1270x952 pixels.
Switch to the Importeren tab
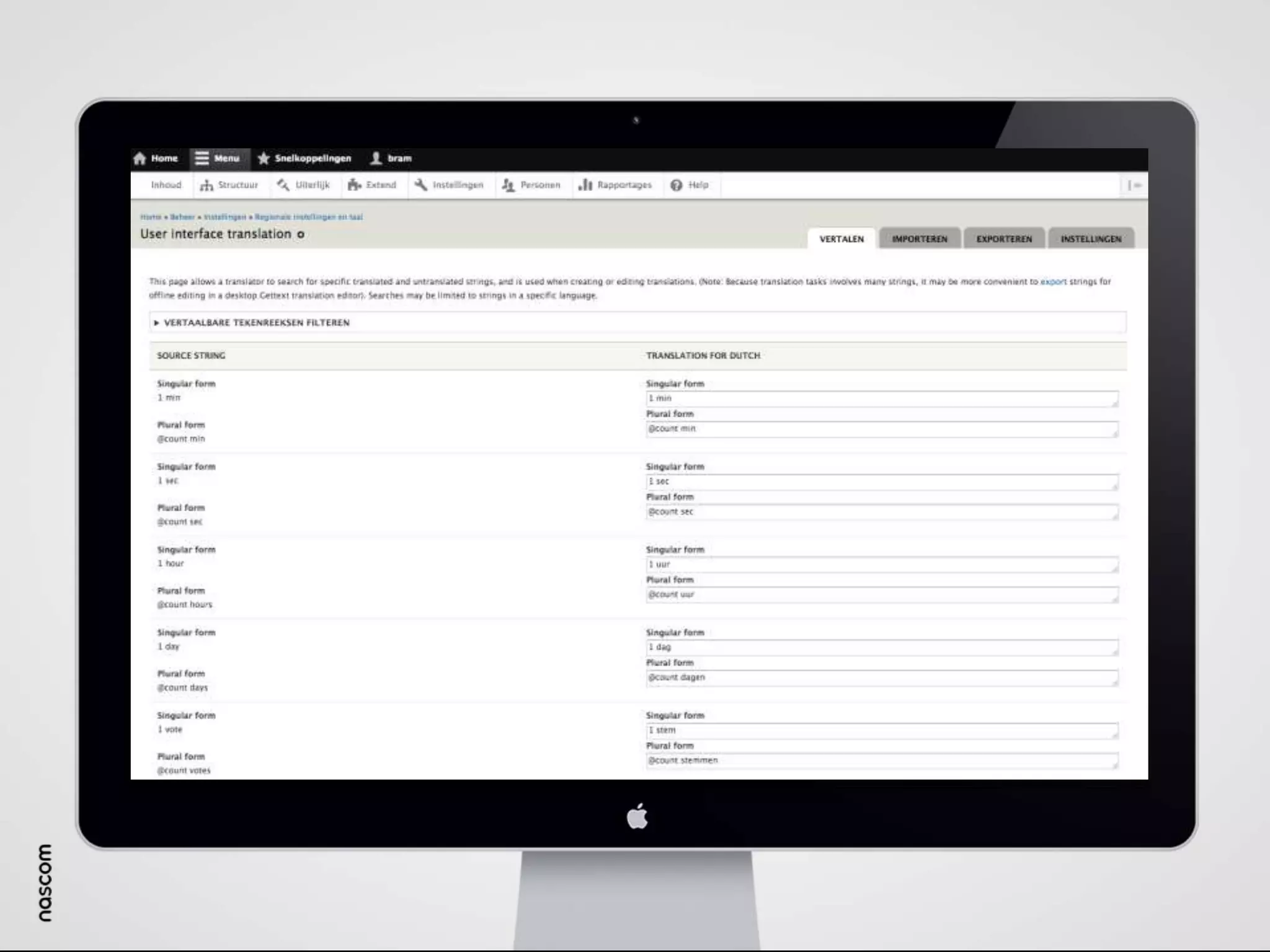tap(919, 239)
